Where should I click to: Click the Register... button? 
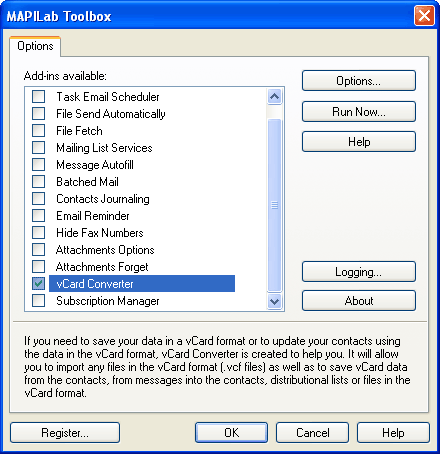coord(65,433)
